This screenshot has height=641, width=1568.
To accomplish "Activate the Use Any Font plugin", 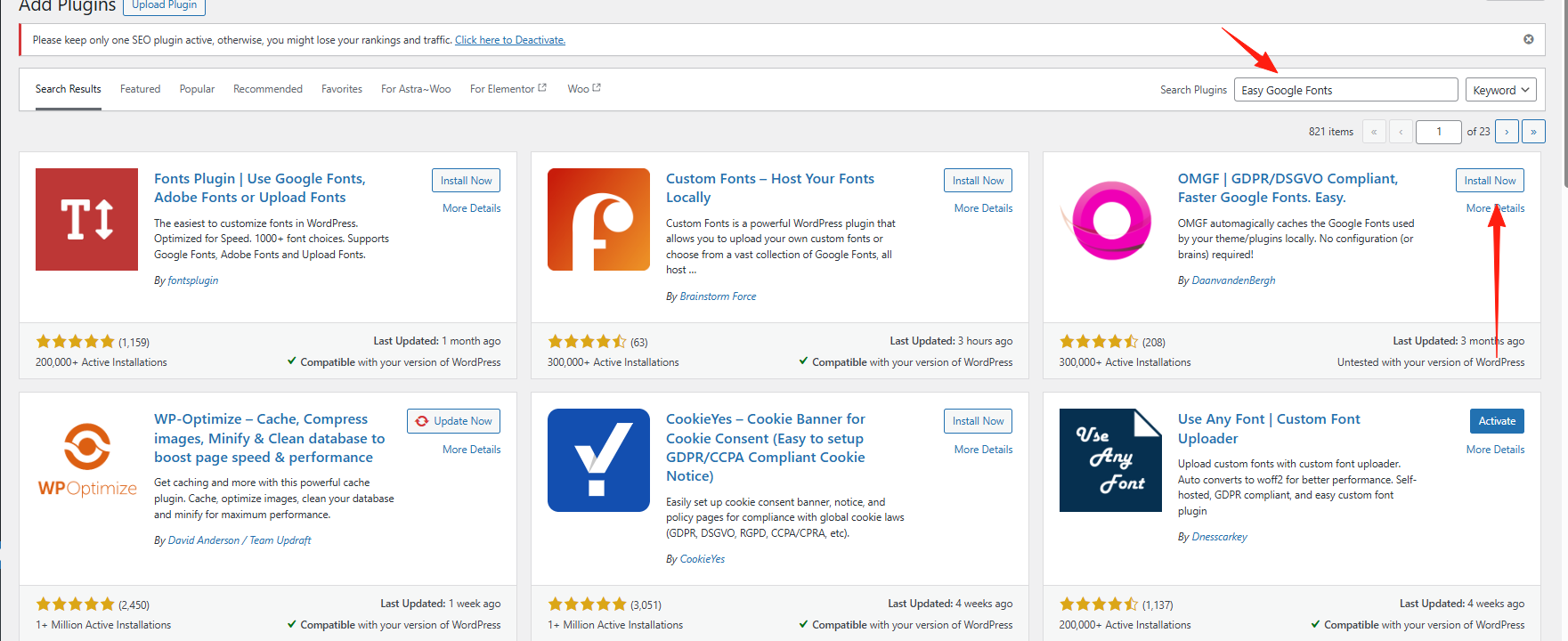I will (x=1496, y=421).
